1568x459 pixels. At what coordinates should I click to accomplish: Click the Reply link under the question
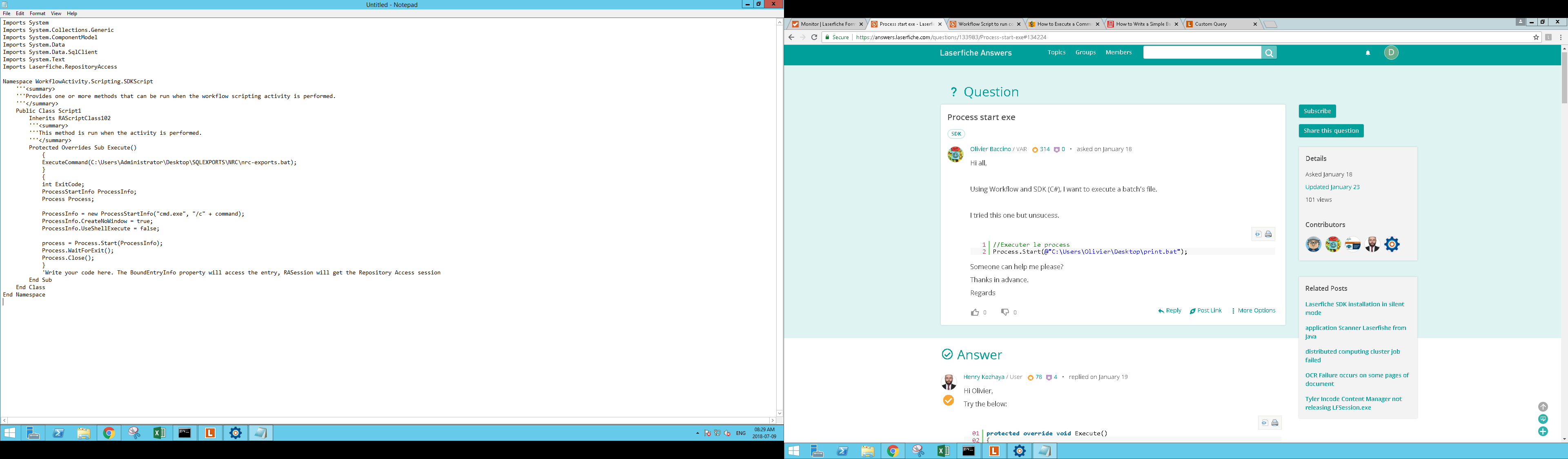pyautogui.click(x=1169, y=310)
